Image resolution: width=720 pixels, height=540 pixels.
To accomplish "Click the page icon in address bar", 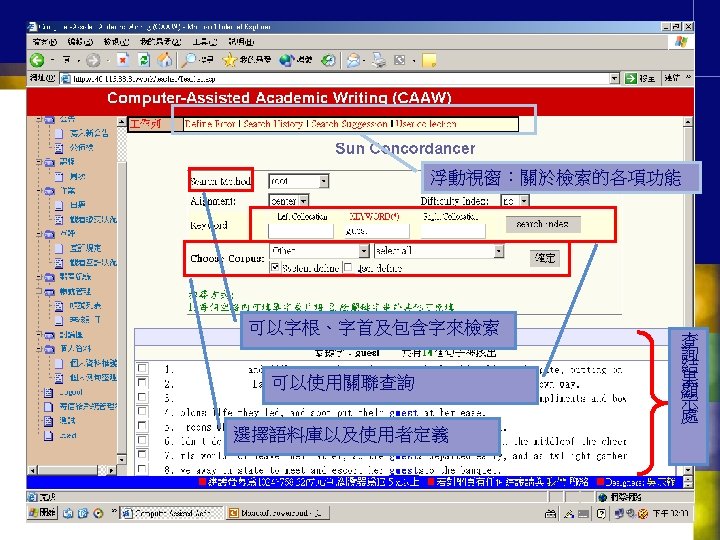I will point(66,79).
